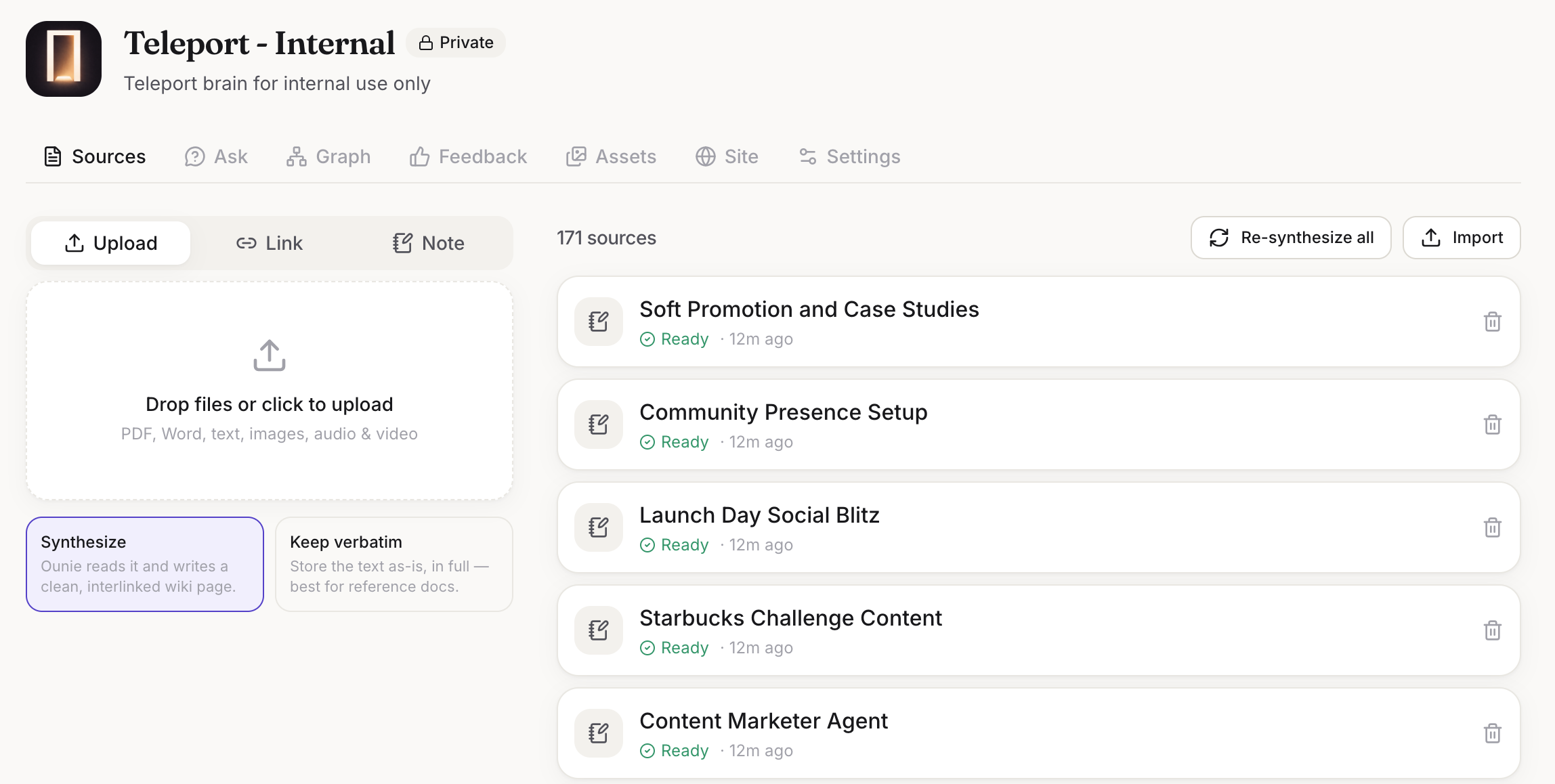Click Ready status of Content Marketer Agent
Viewport: 1555px width, 784px height.
pyautogui.click(x=675, y=751)
